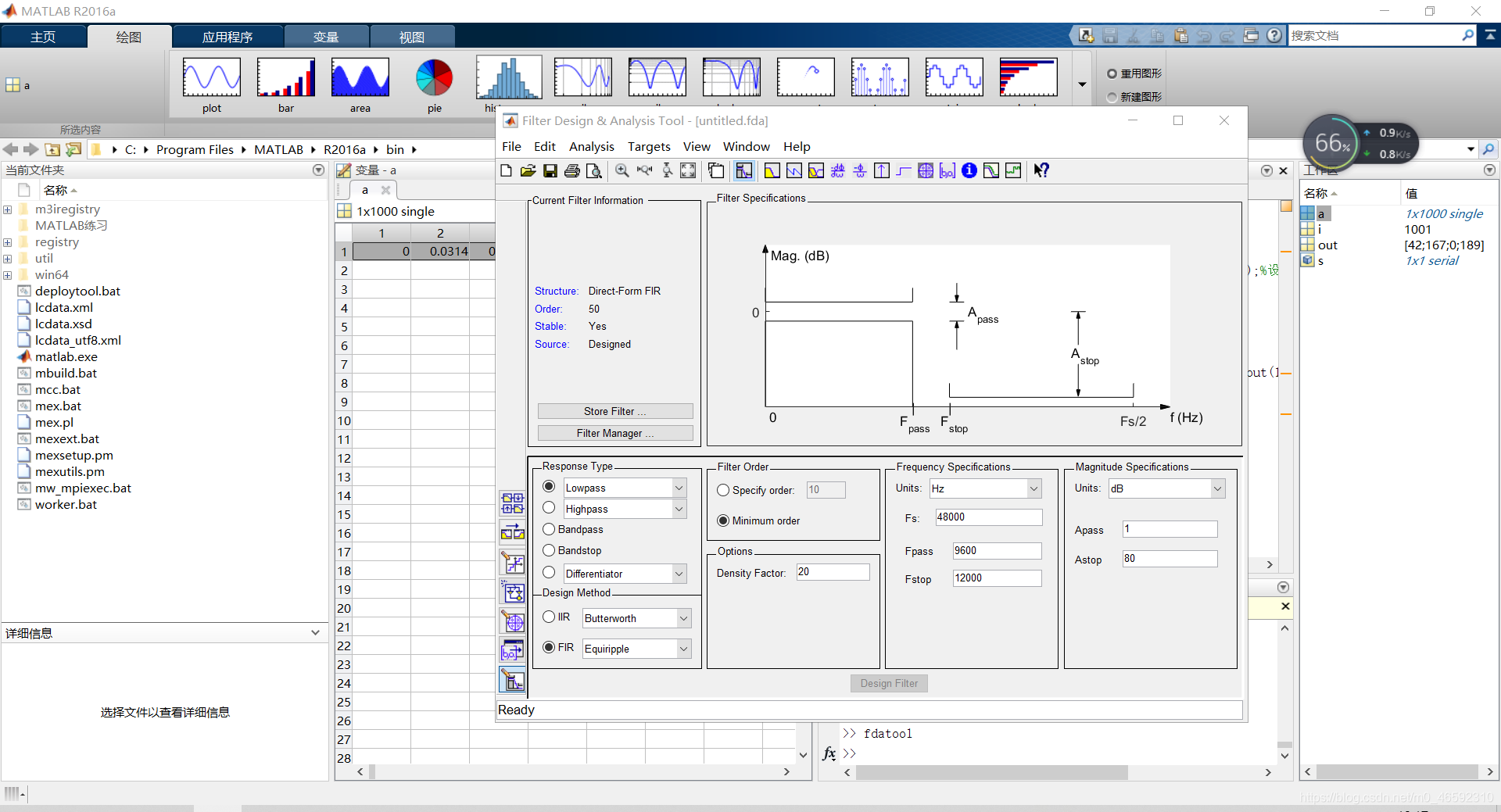This screenshot has height=812, width=1501.
Task: Open the Butterworth IIR method dropdown
Action: (x=683, y=618)
